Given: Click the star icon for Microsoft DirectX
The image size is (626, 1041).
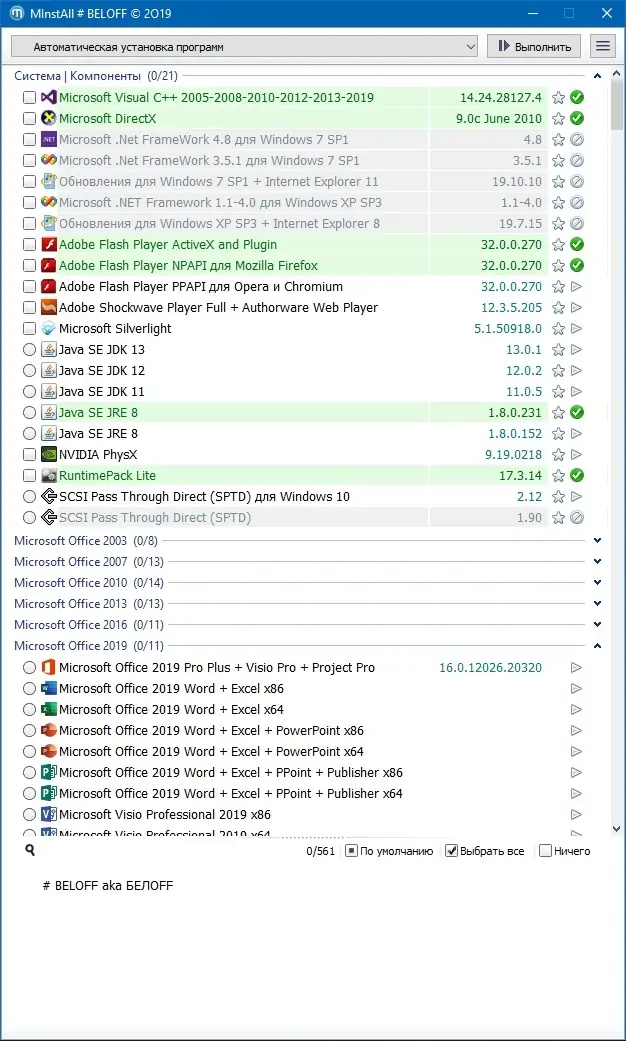Looking at the screenshot, I should 558,119.
